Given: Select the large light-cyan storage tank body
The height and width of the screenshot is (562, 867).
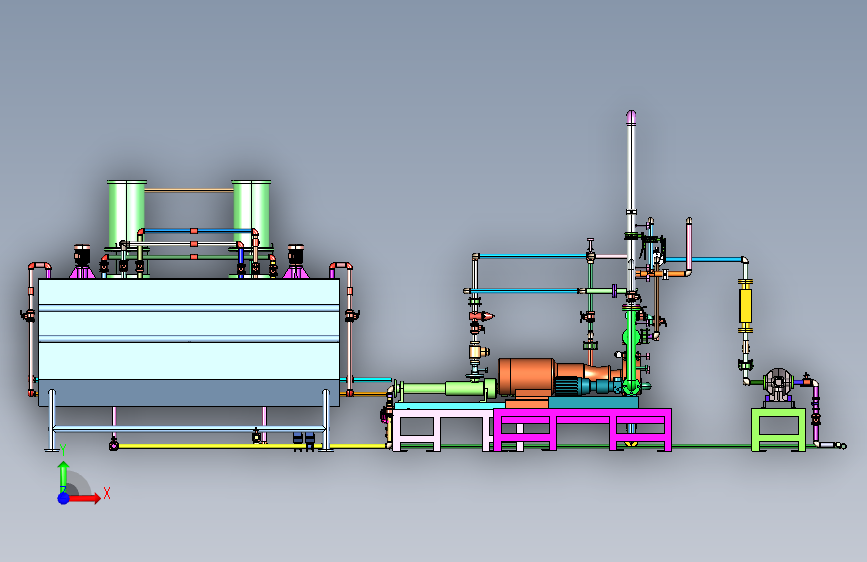Looking at the screenshot, I should pos(189,329).
